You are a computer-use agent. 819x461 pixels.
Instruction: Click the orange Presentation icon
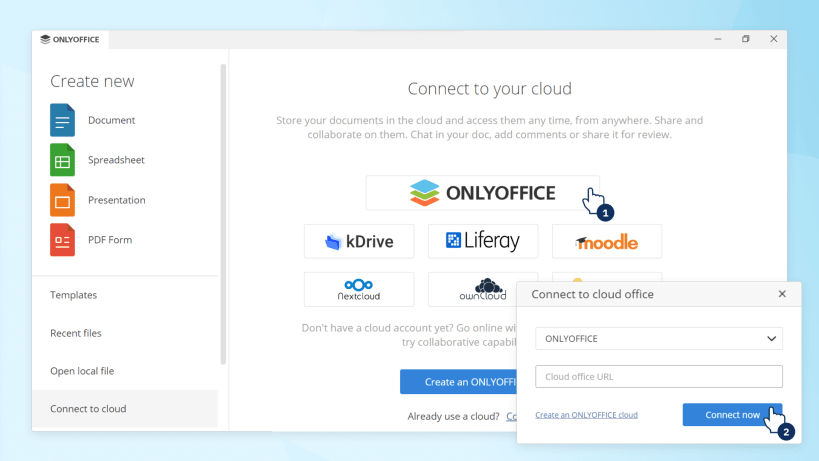(62, 200)
